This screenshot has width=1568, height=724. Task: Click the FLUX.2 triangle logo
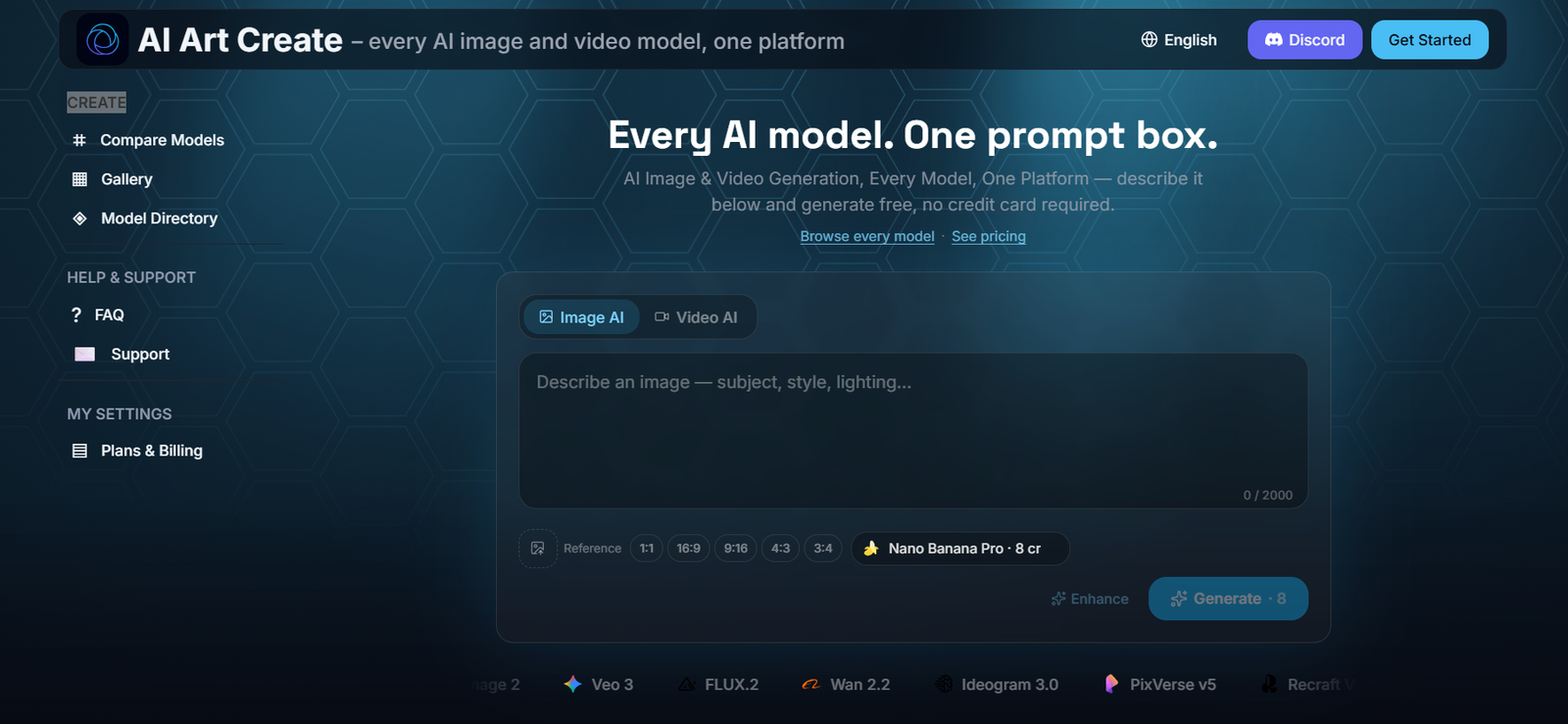coord(687,684)
